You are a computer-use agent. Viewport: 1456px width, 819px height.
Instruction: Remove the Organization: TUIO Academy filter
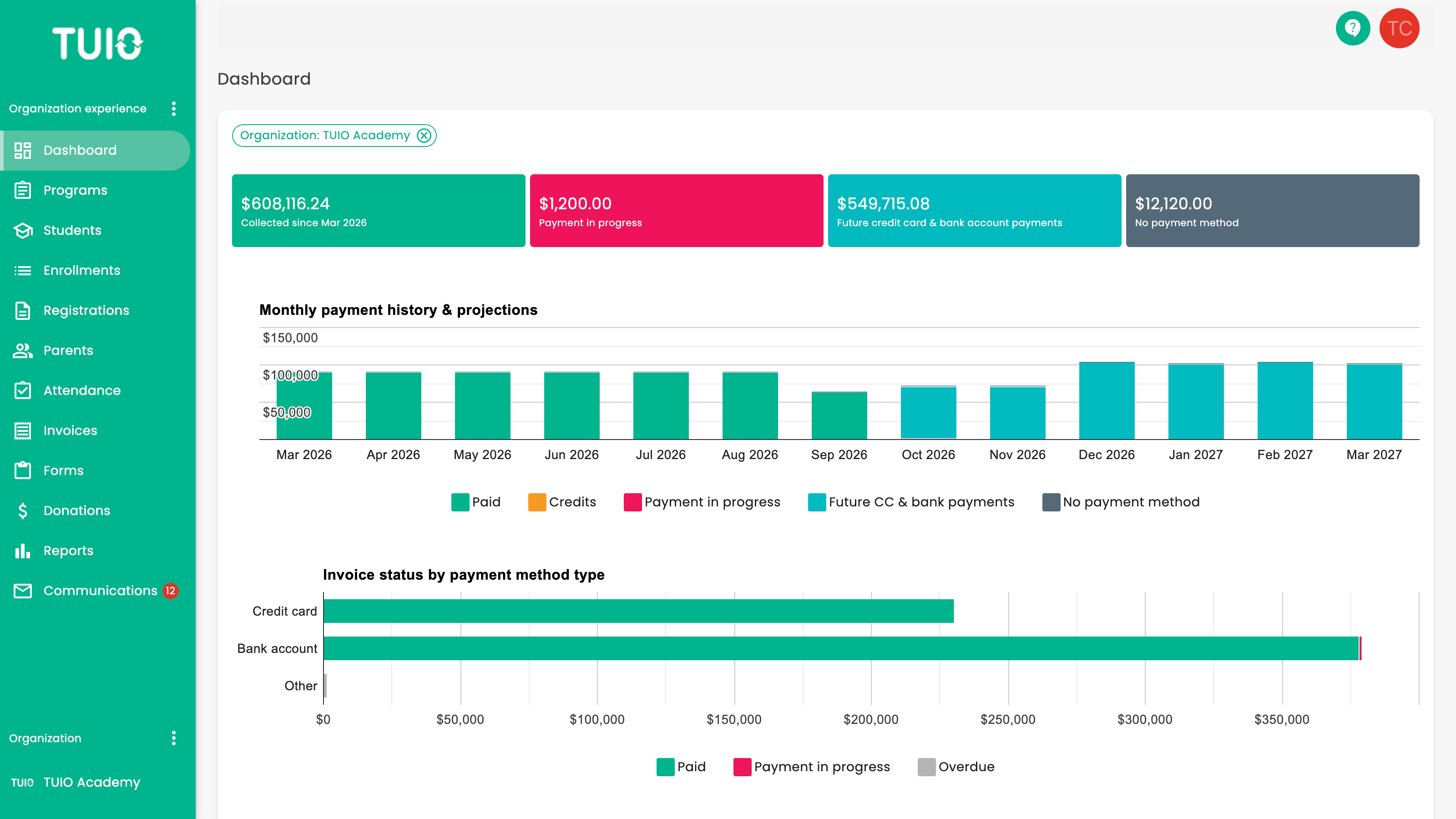(424, 136)
